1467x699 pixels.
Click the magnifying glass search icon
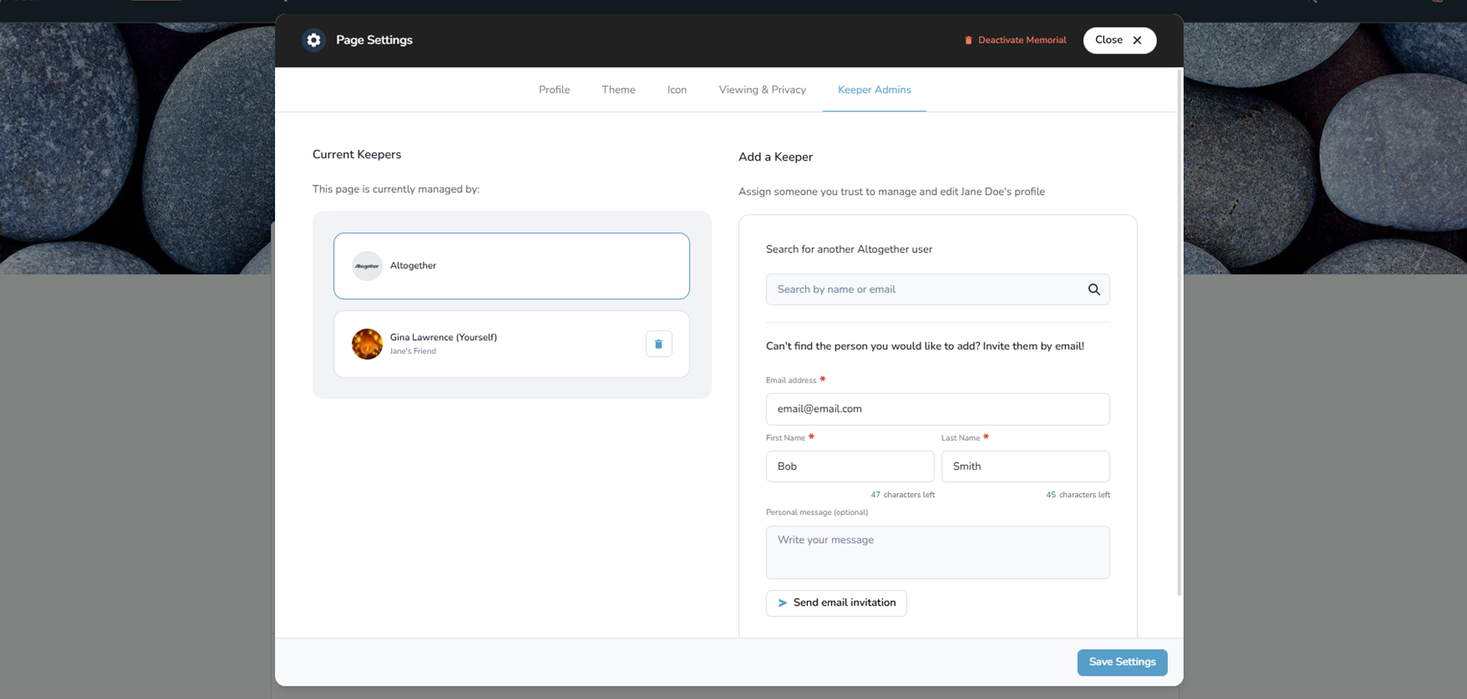pos(1093,290)
